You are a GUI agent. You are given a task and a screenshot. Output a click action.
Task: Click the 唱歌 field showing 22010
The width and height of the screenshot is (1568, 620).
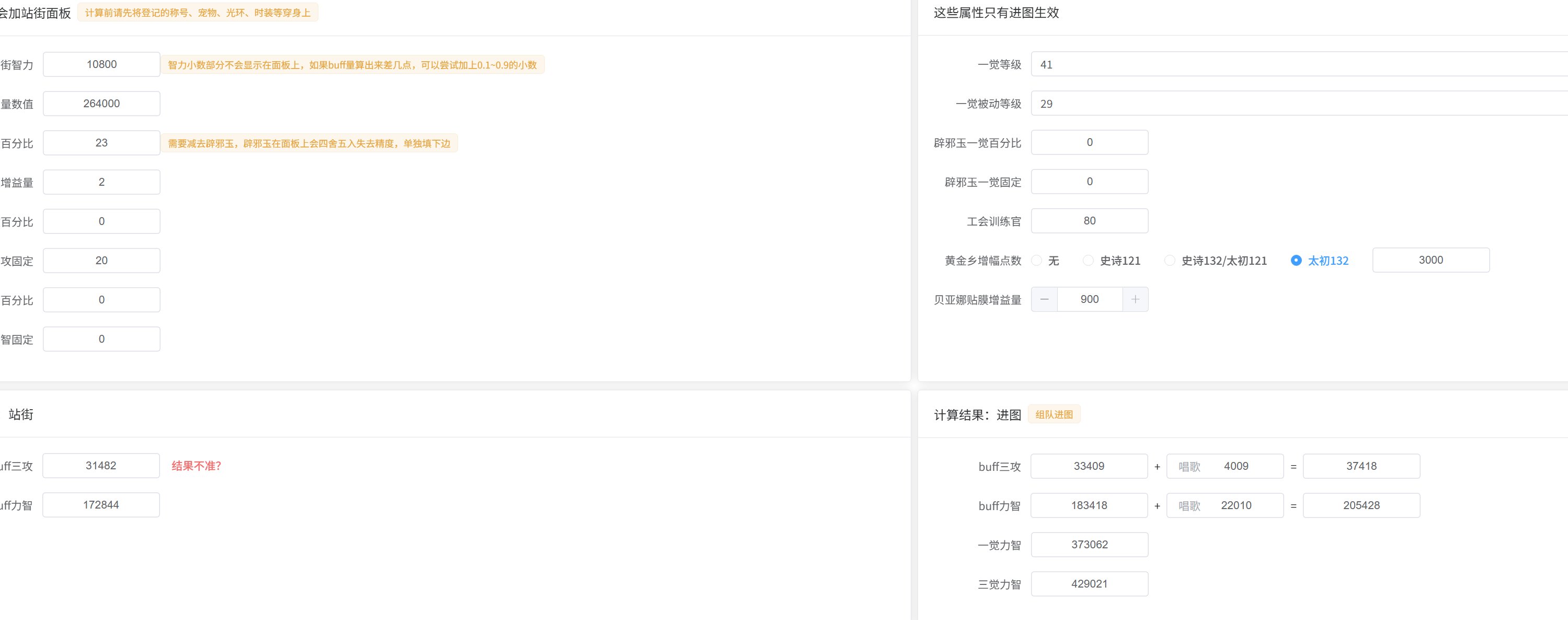point(1235,505)
